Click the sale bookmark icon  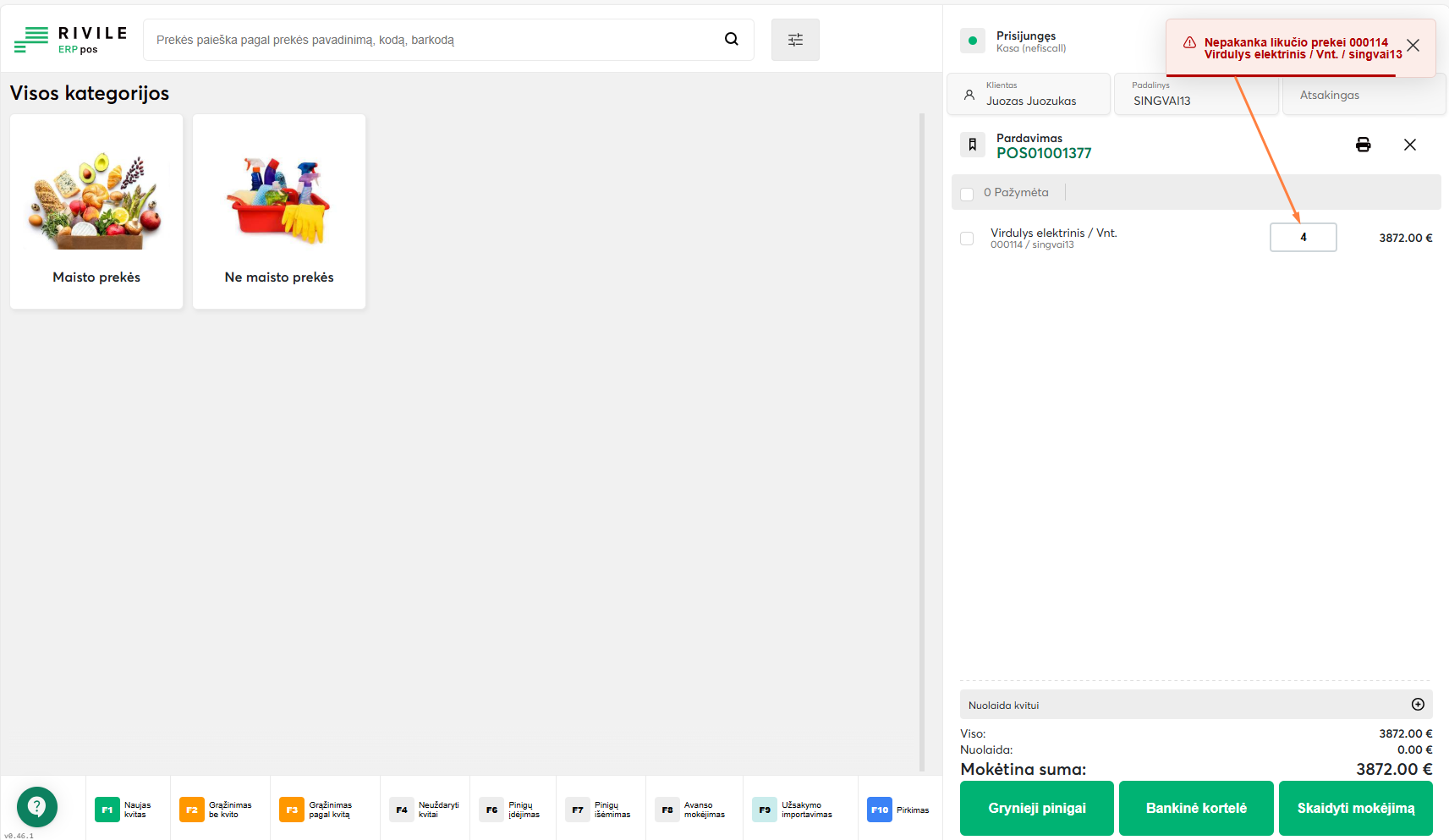pos(973,145)
